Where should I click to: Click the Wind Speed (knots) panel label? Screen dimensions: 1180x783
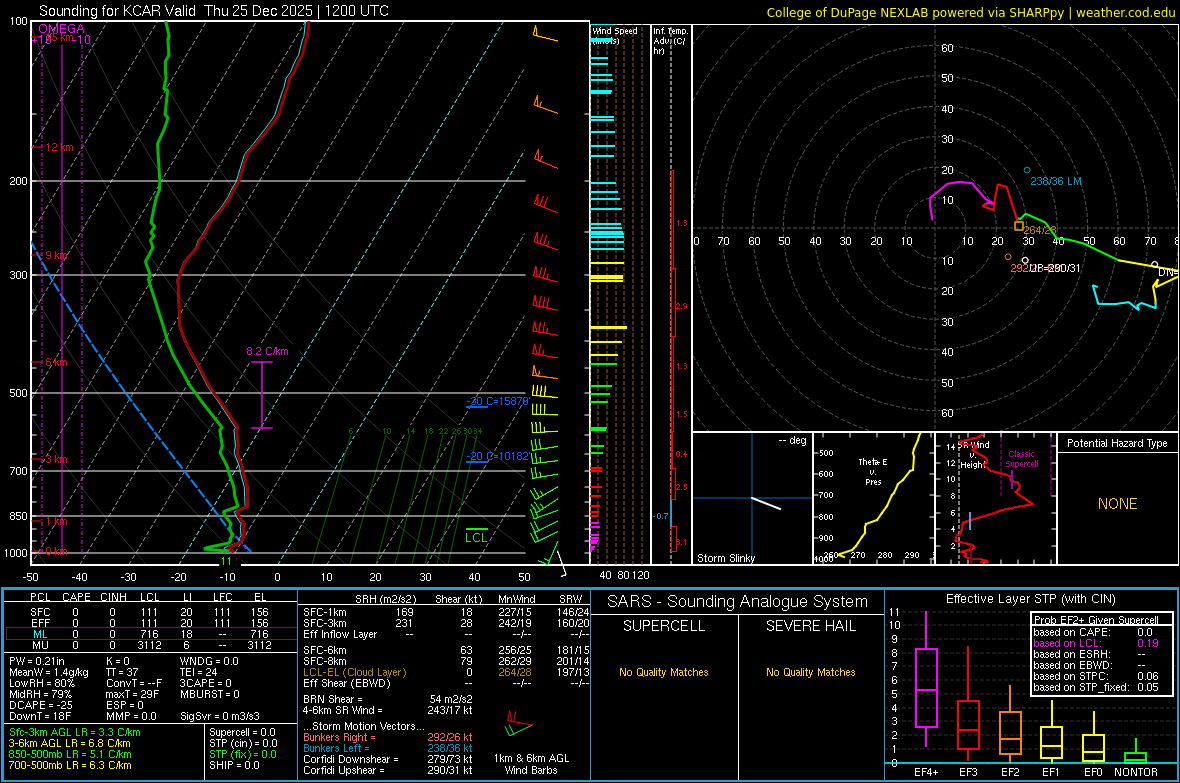click(x=614, y=35)
